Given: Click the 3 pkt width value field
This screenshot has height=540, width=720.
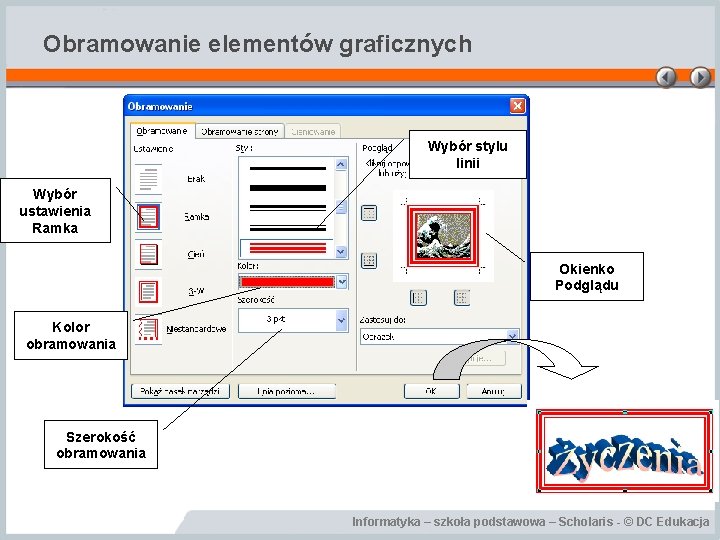Looking at the screenshot, I should 287,320.
